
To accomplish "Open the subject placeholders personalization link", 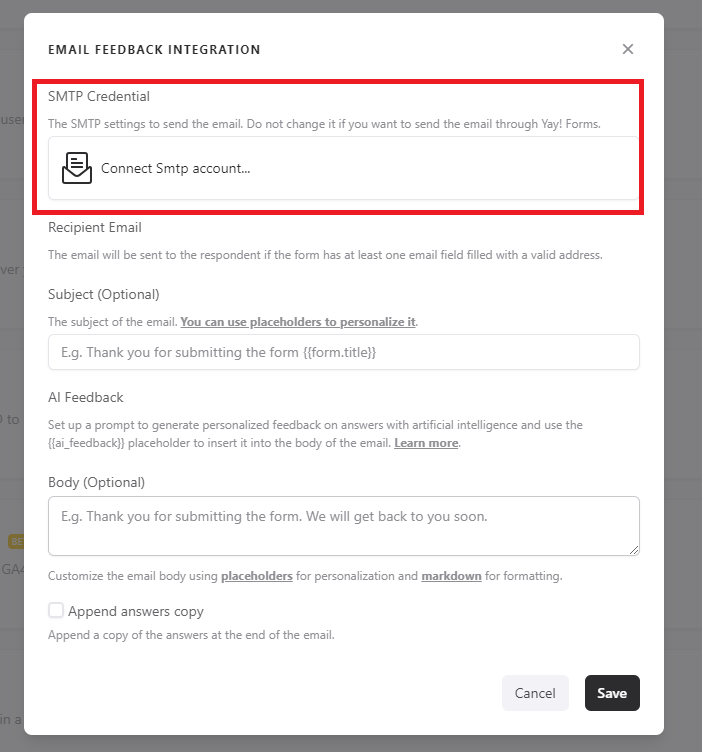I will pos(298,322).
